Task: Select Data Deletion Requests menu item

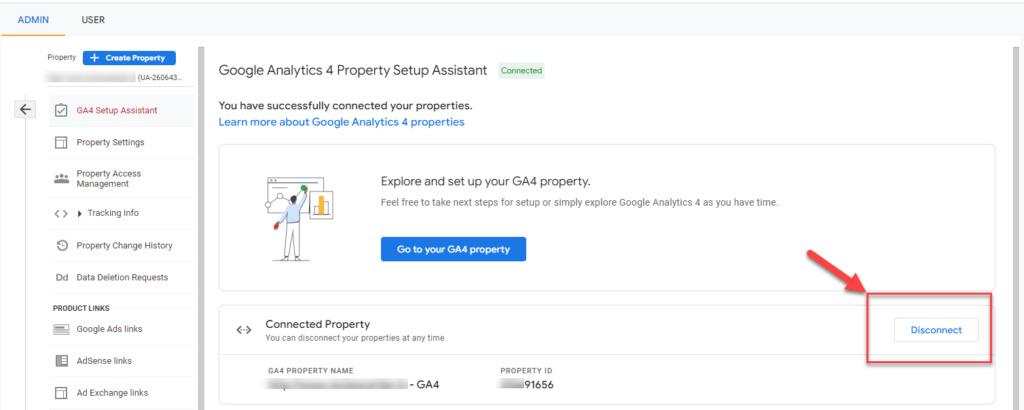Action: 122,277
